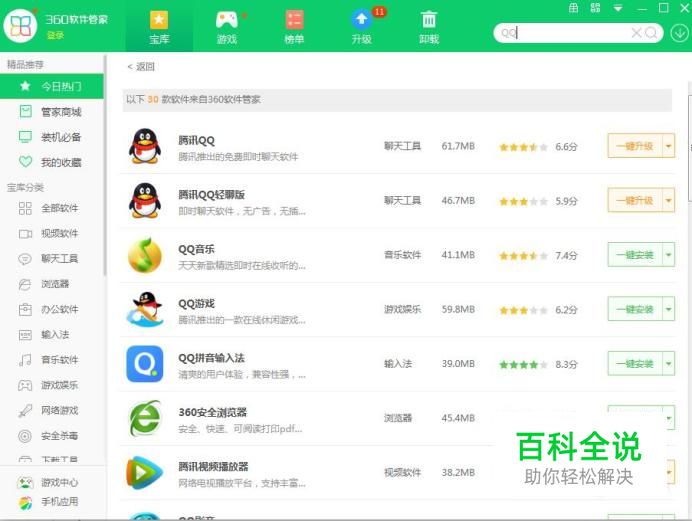Select the 网络游戏 sidebar category
Image resolution: width=692 pixels, height=521 pixels.
[x=52, y=411]
